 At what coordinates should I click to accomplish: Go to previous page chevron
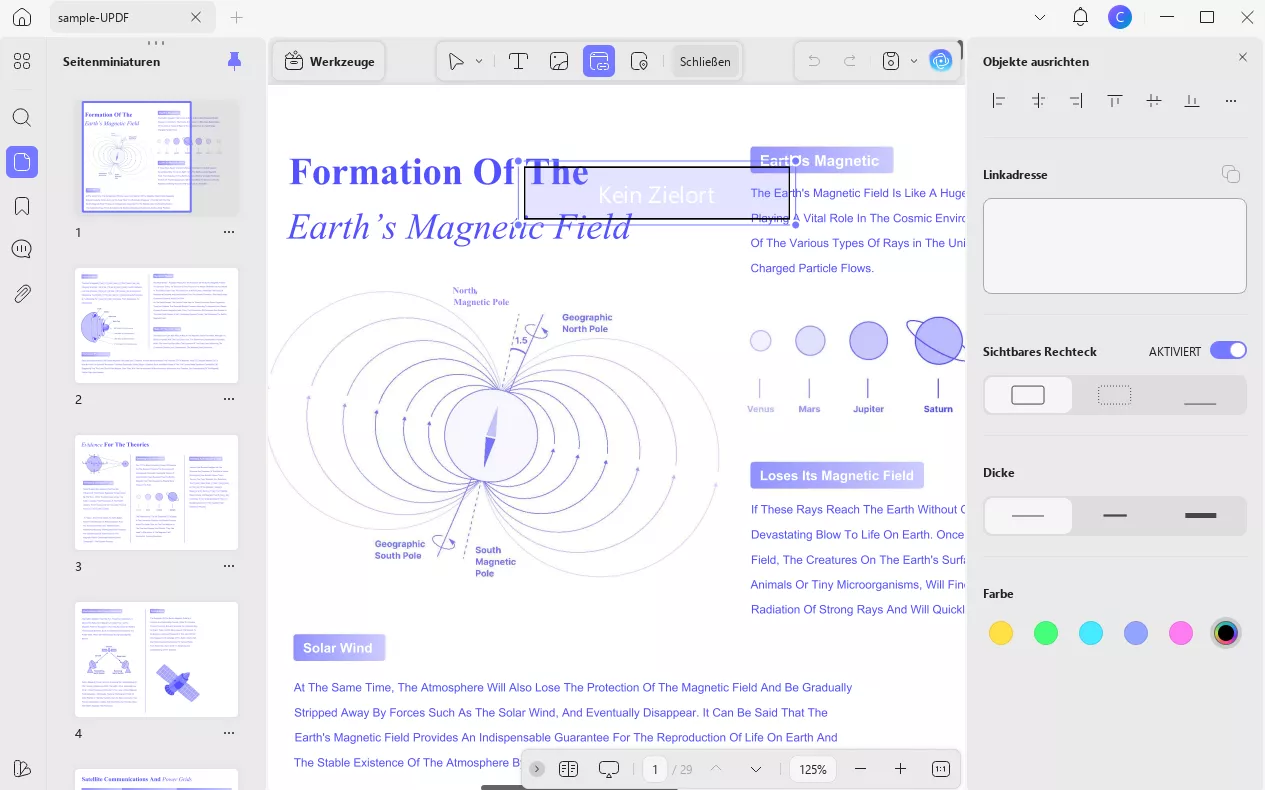click(716, 769)
